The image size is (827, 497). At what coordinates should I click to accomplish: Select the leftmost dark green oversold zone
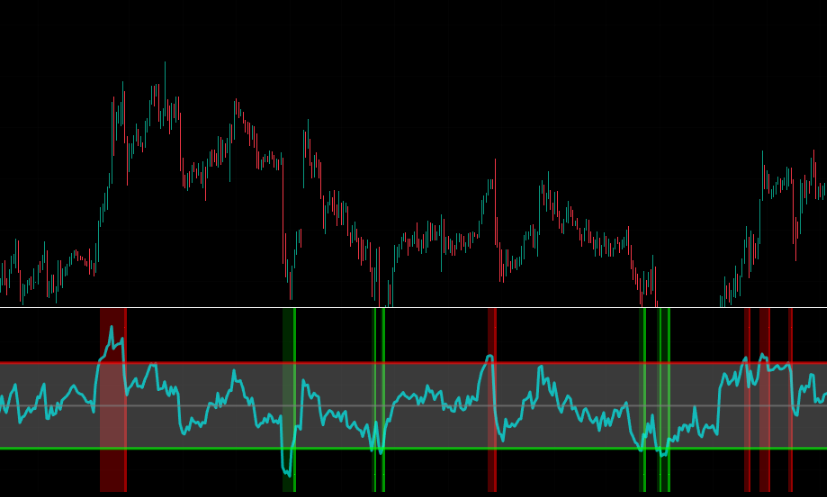(x=287, y=400)
